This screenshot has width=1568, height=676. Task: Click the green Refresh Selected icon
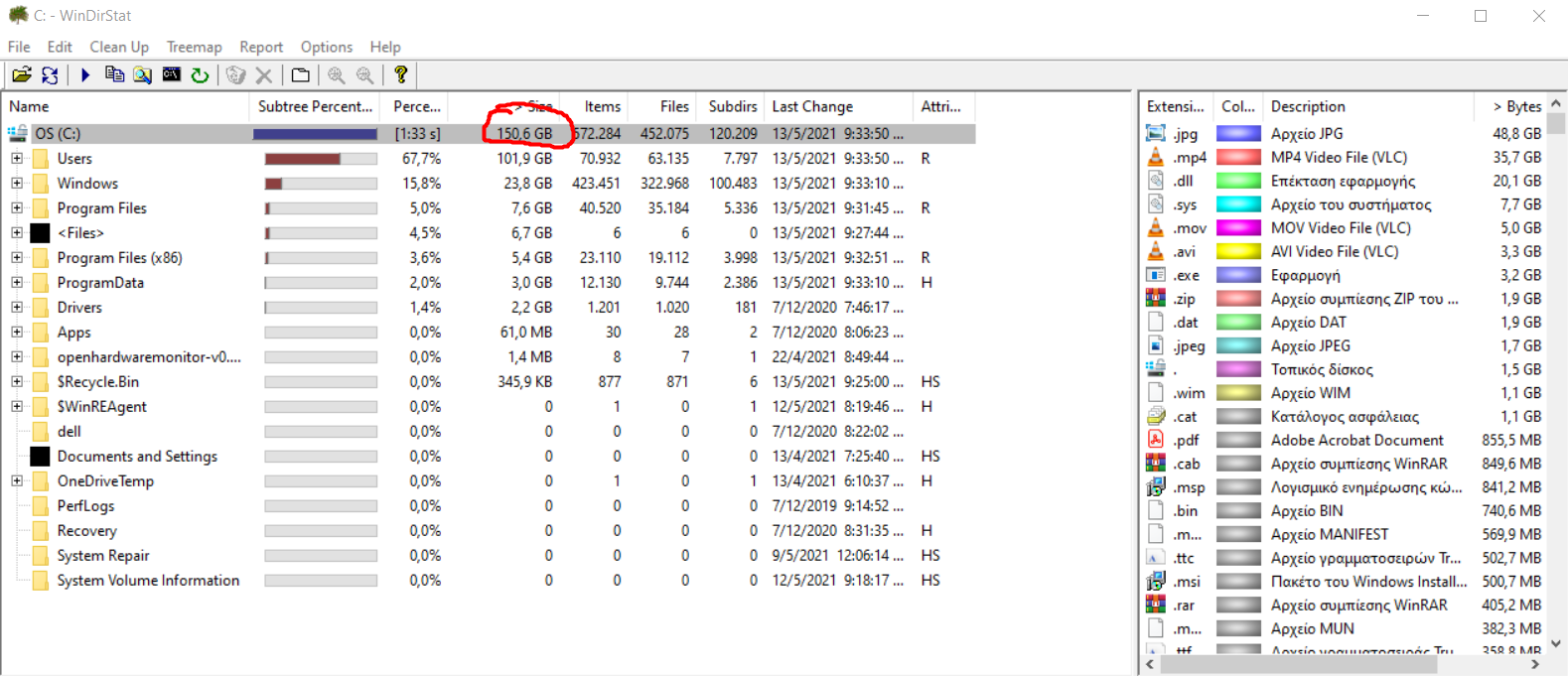click(200, 75)
